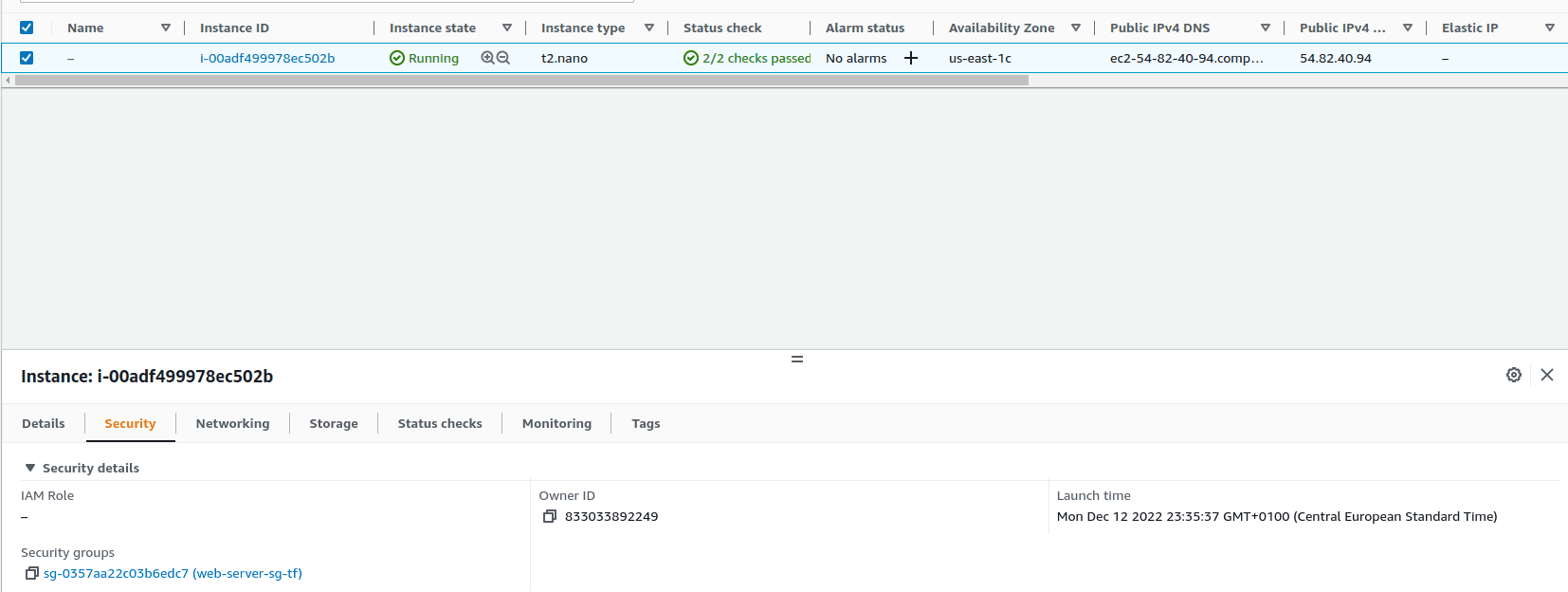The width and height of the screenshot is (1568, 592).
Task: Select the us-east-1c zone cell
Action: (980, 58)
